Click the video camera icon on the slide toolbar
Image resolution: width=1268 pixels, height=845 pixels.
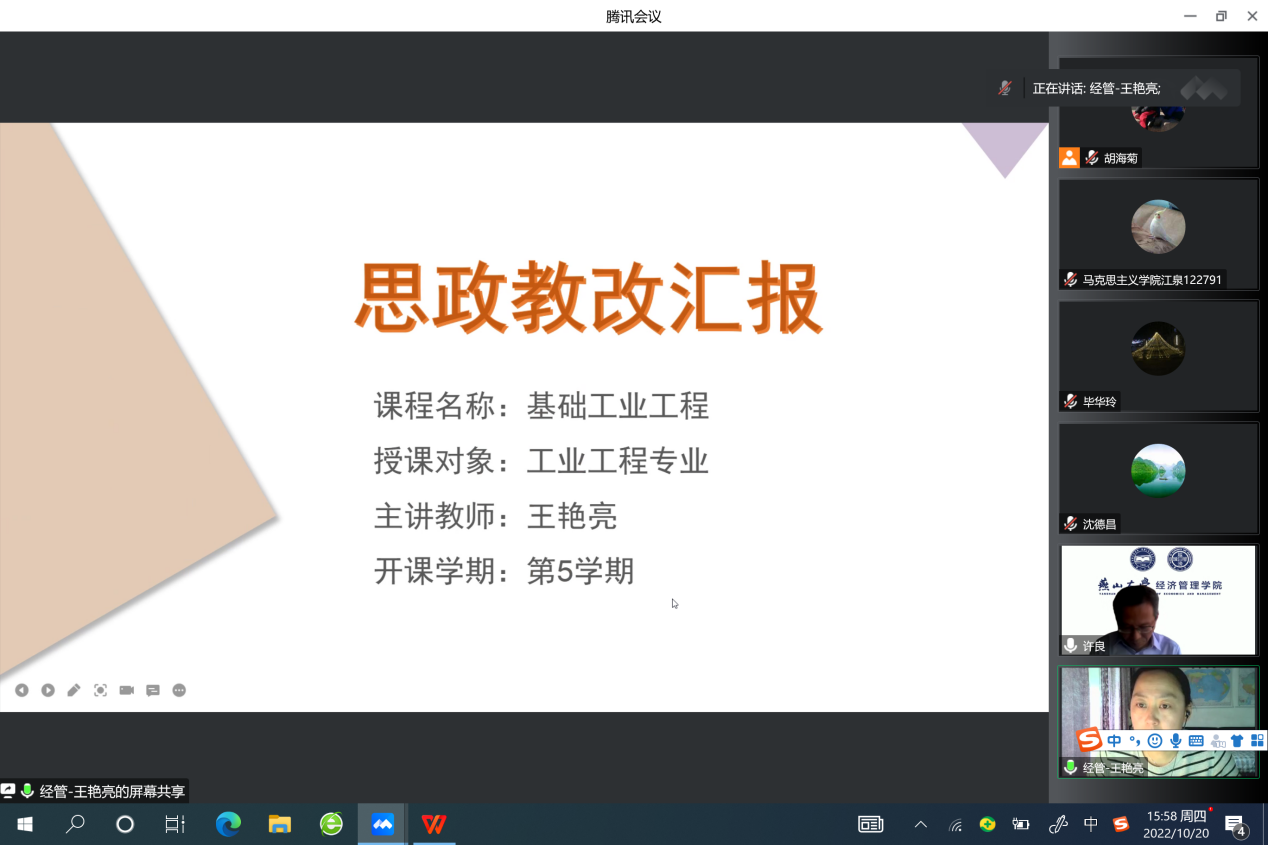tap(127, 690)
